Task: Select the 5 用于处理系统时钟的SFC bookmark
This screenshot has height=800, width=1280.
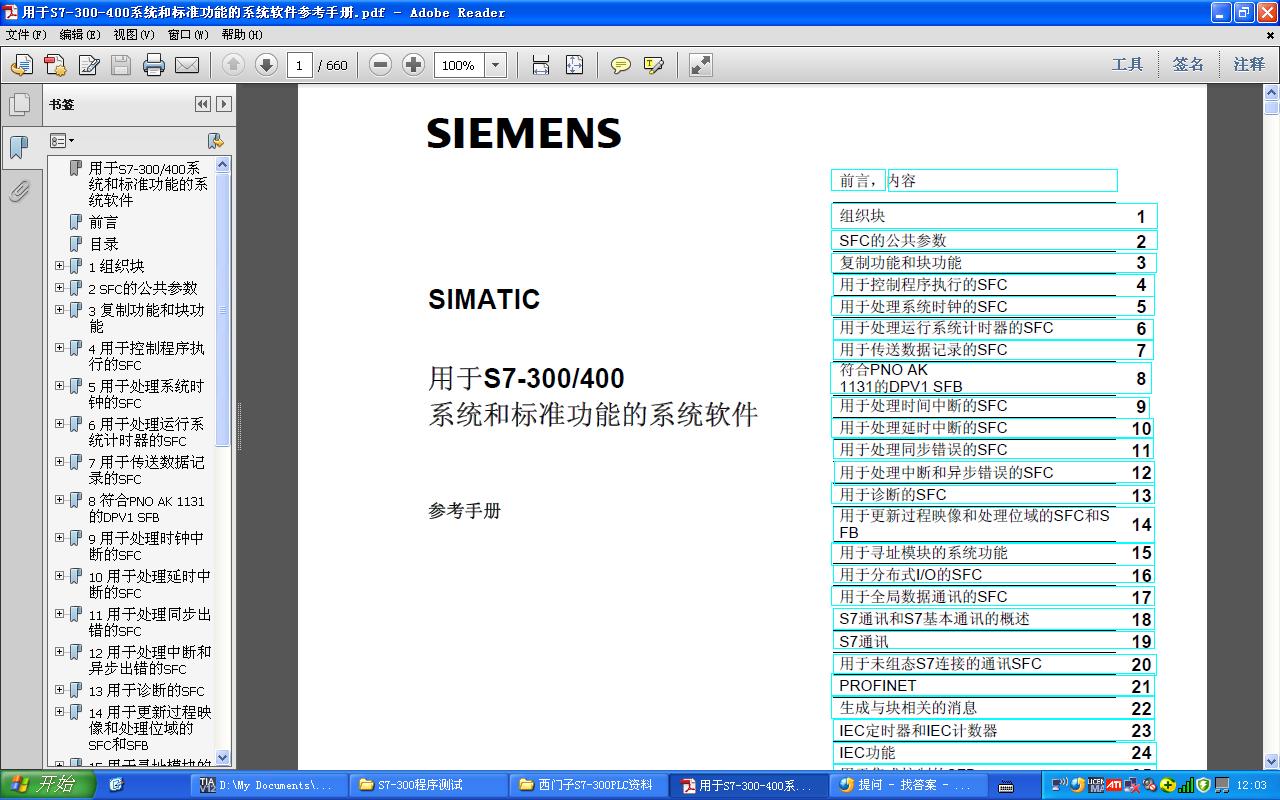Action: pyautogui.click(x=146, y=394)
